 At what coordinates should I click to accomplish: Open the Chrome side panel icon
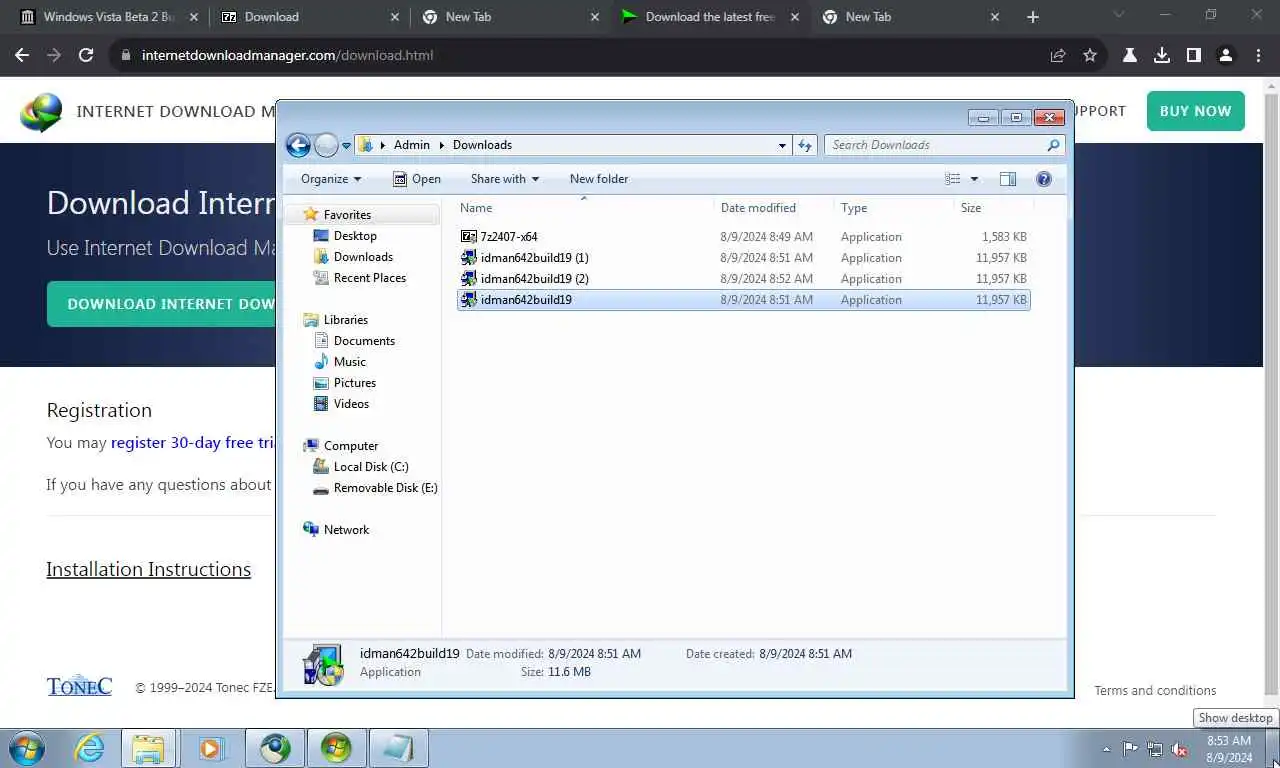(x=1194, y=55)
